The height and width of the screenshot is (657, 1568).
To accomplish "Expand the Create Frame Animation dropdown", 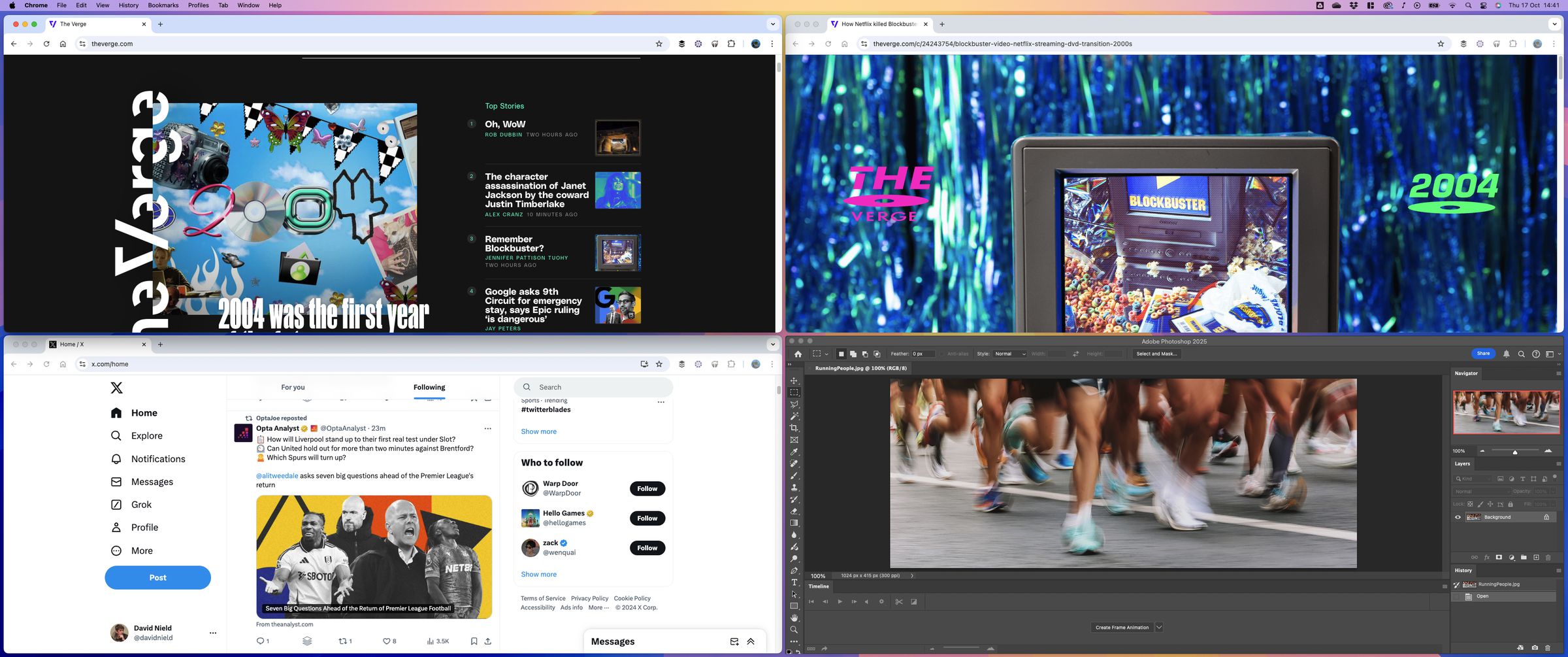I will [x=1158, y=627].
